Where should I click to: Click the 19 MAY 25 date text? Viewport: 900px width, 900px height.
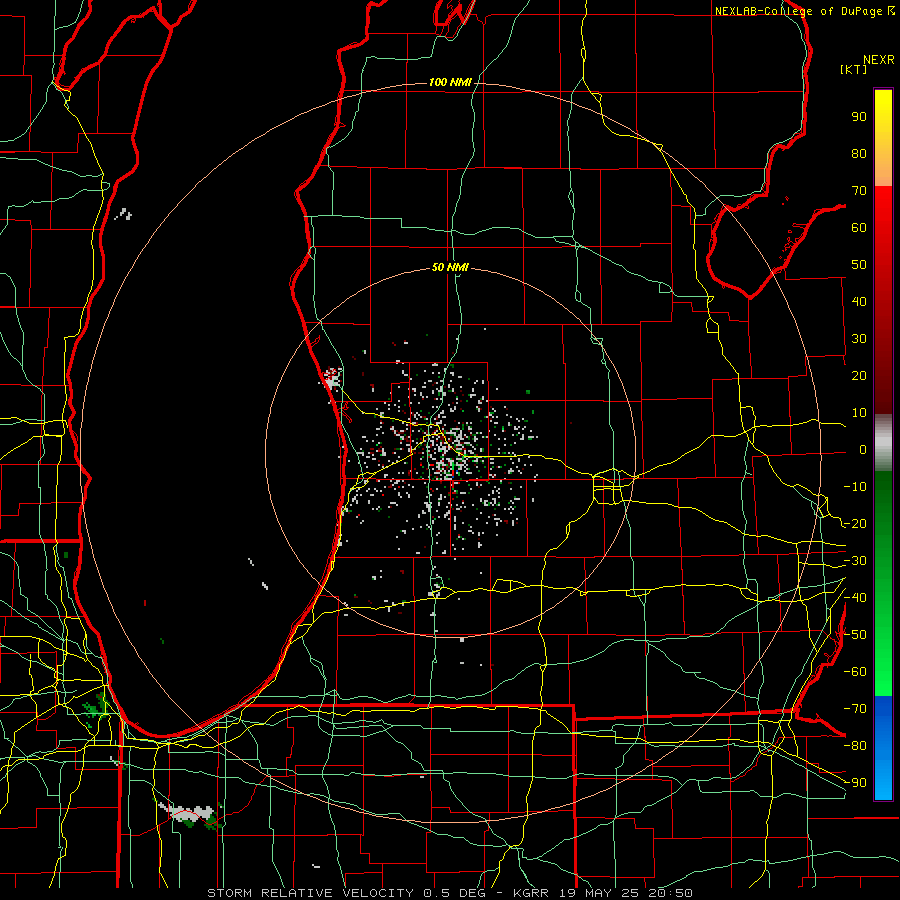coord(599,893)
